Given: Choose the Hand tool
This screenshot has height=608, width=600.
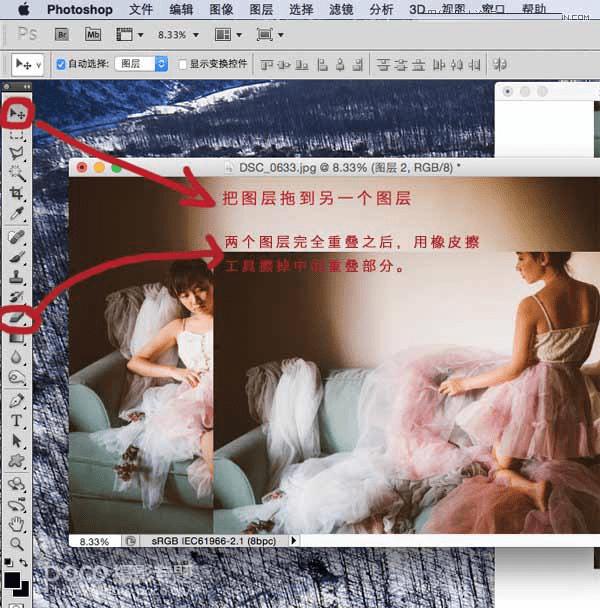Looking at the screenshot, I should pyautogui.click(x=16, y=524).
